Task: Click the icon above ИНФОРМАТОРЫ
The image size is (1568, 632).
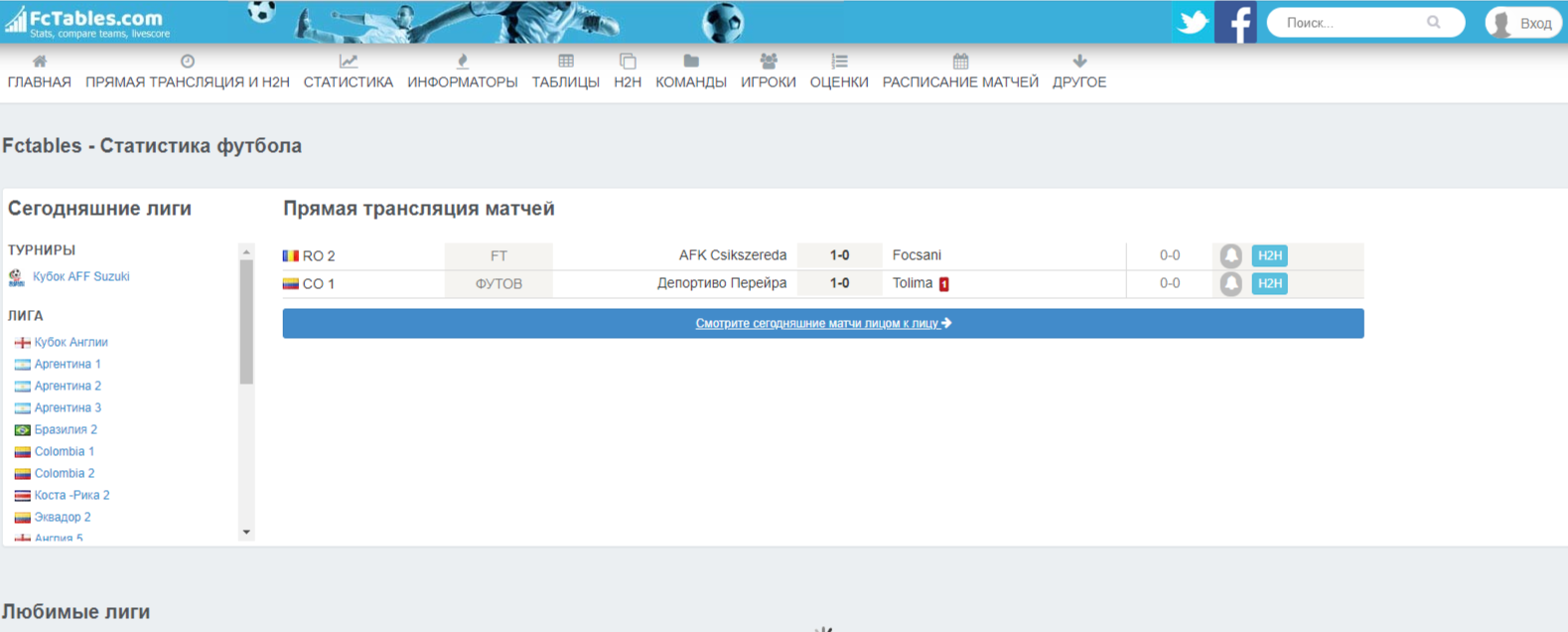Action: [x=463, y=62]
